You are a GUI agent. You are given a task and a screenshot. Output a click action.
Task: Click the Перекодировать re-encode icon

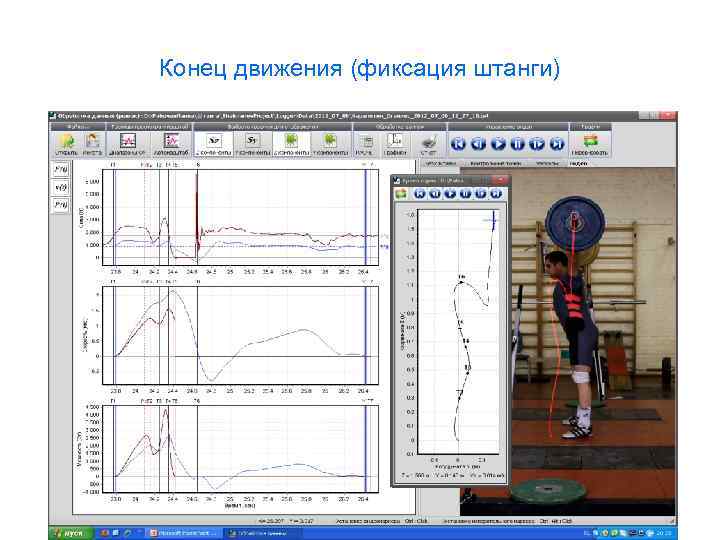pos(590,145)
